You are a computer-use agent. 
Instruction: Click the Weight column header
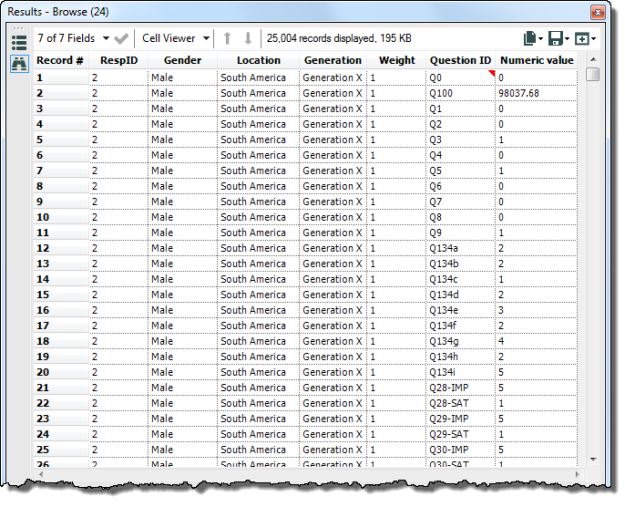tap(397, 61)
